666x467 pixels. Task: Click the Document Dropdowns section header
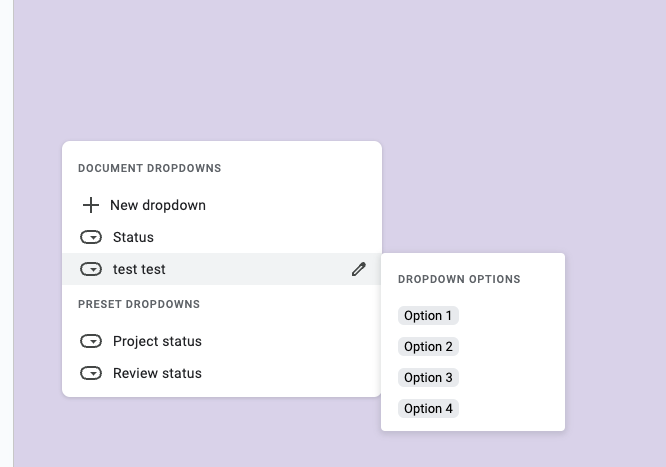click(x=149, y=168)
